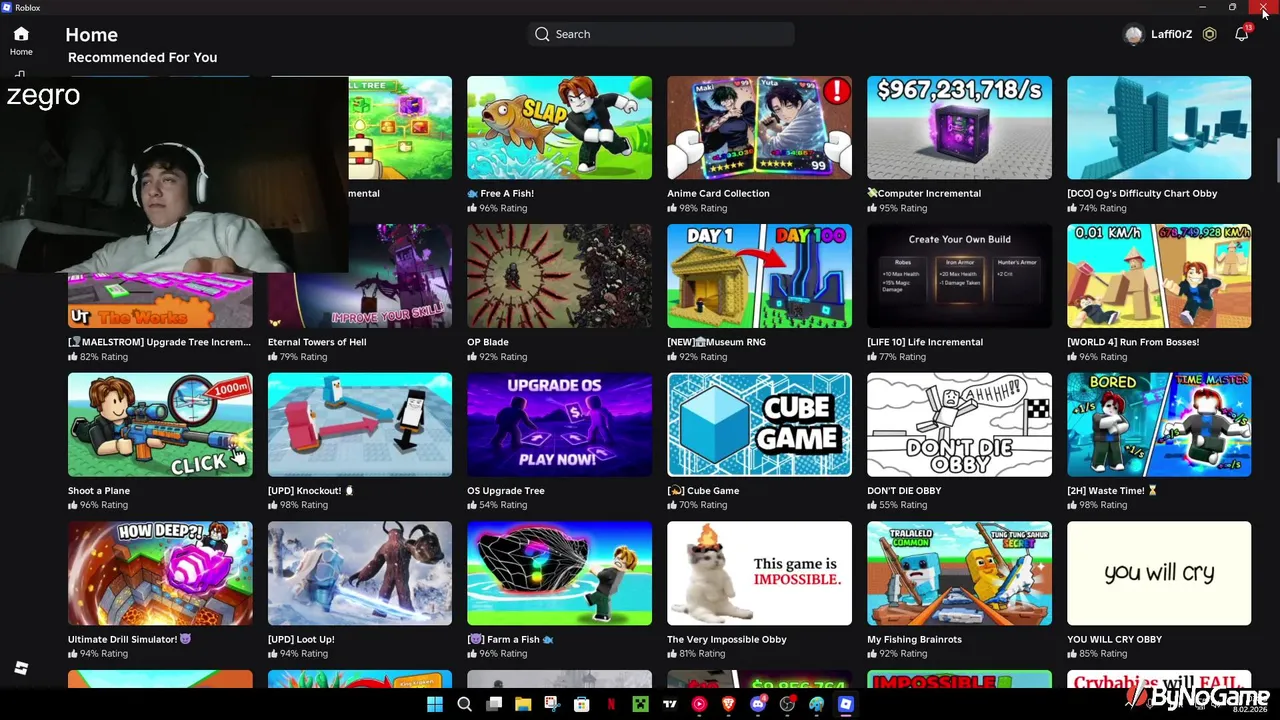Open Snipping Tool on the taskbar
This screenshot has width=1280, height=720.
coord(552,704)
